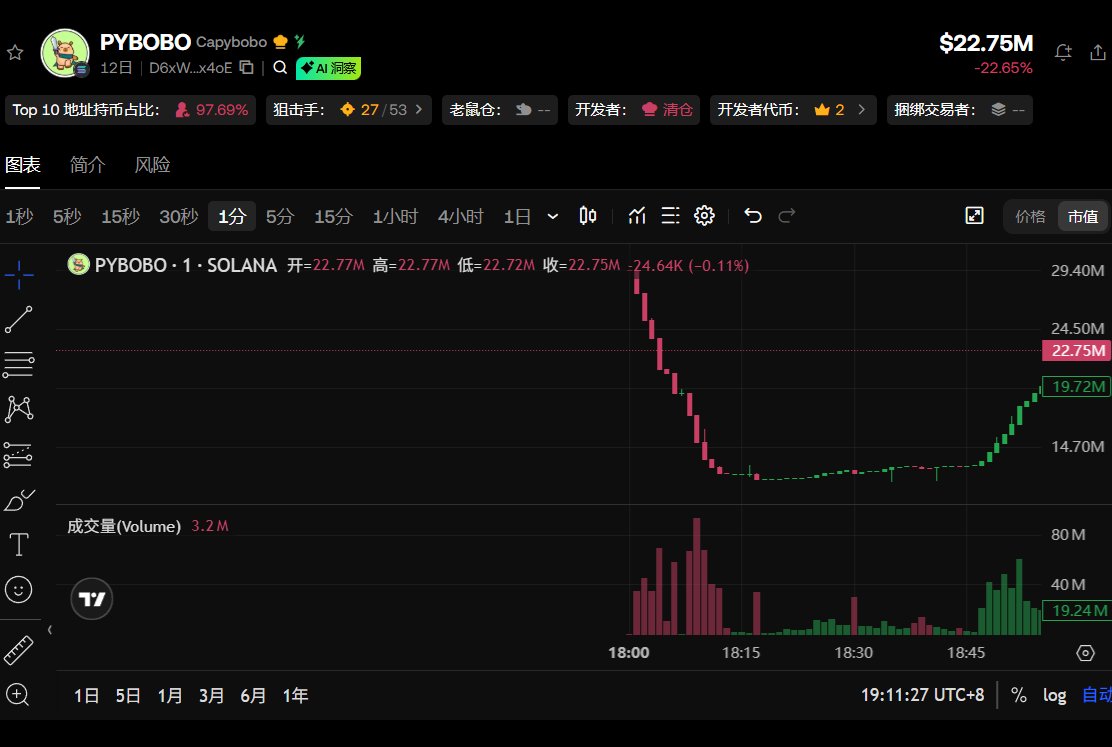Image resolution: width=1112 pixels, height=747 pixels.
Task: Set chart range to 1日
Action: [87, 696]
